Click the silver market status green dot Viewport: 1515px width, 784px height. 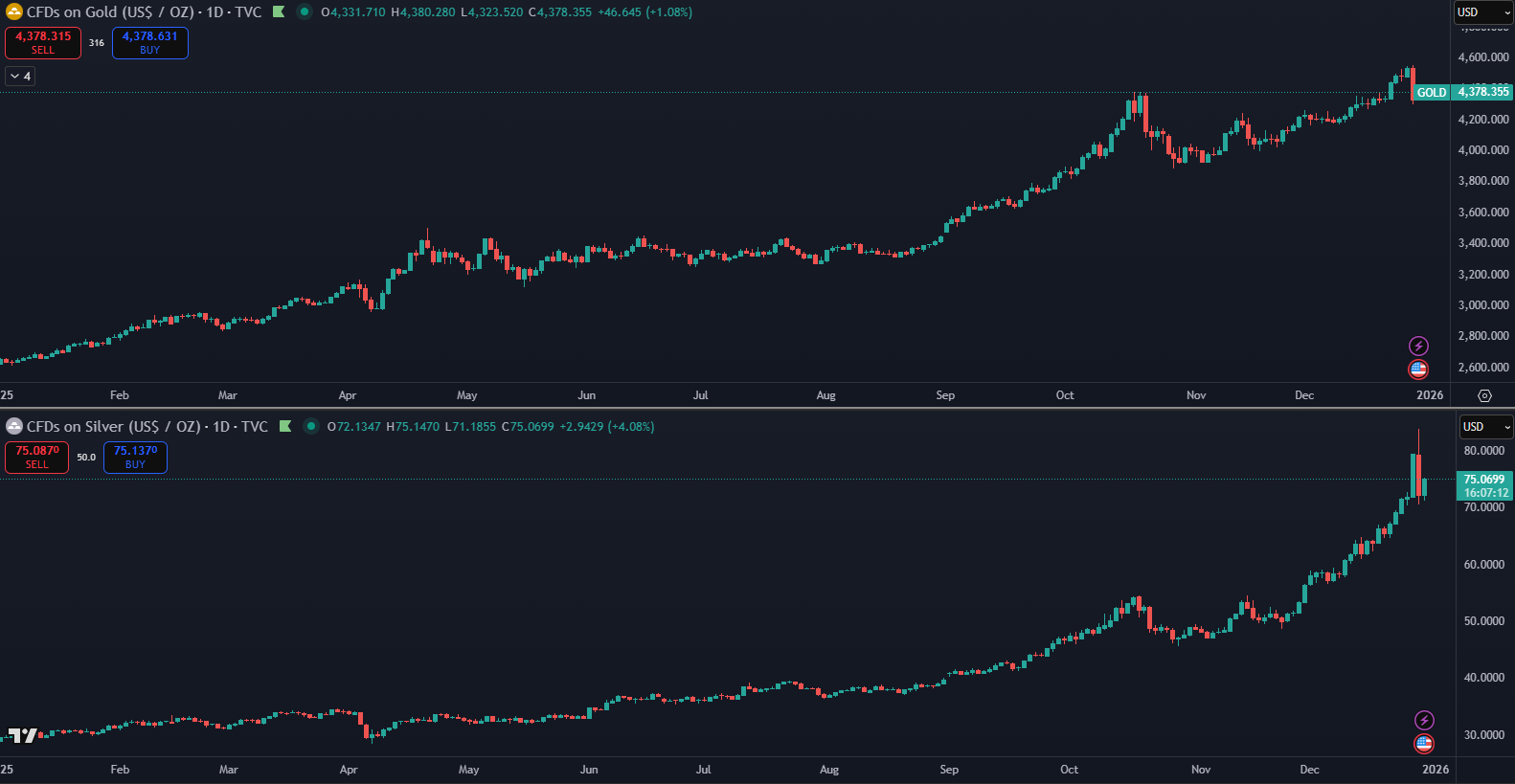[311, 427]
